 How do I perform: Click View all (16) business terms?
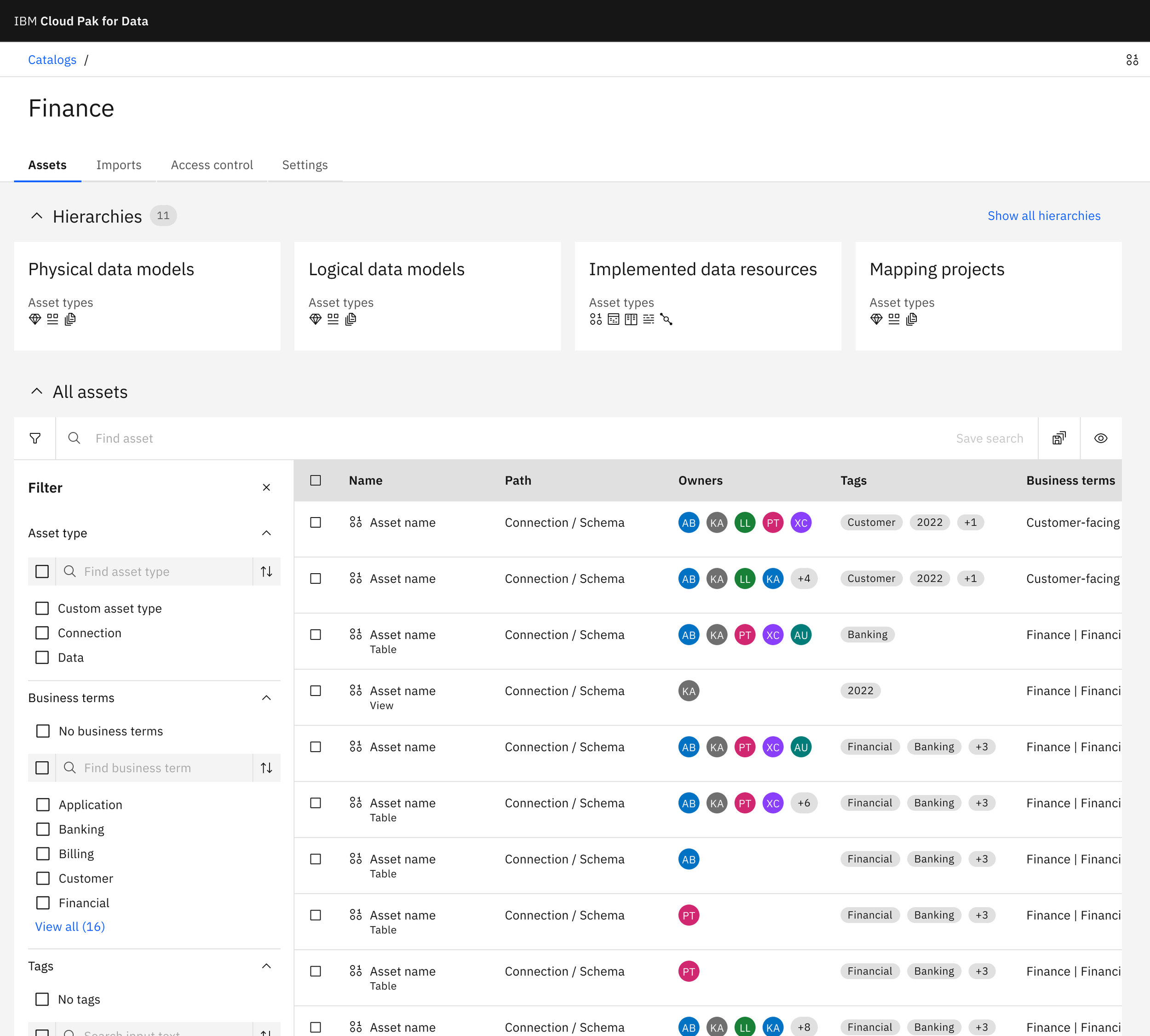click(x=70, y=927)
